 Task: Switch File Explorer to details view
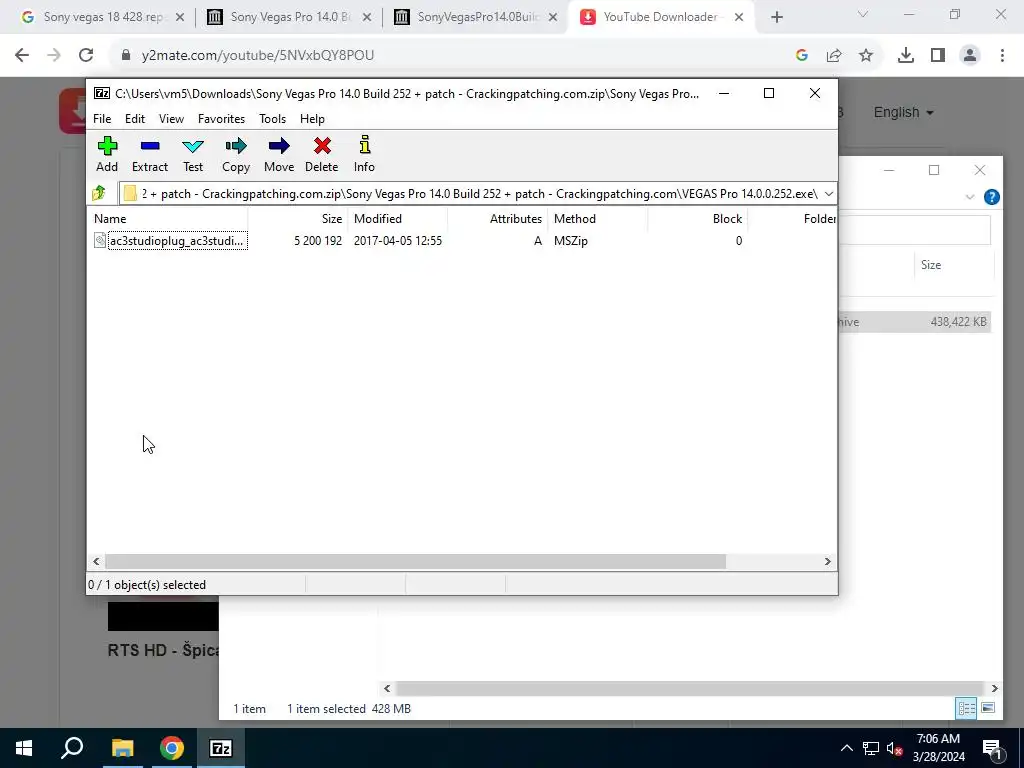tap(966, 708)
